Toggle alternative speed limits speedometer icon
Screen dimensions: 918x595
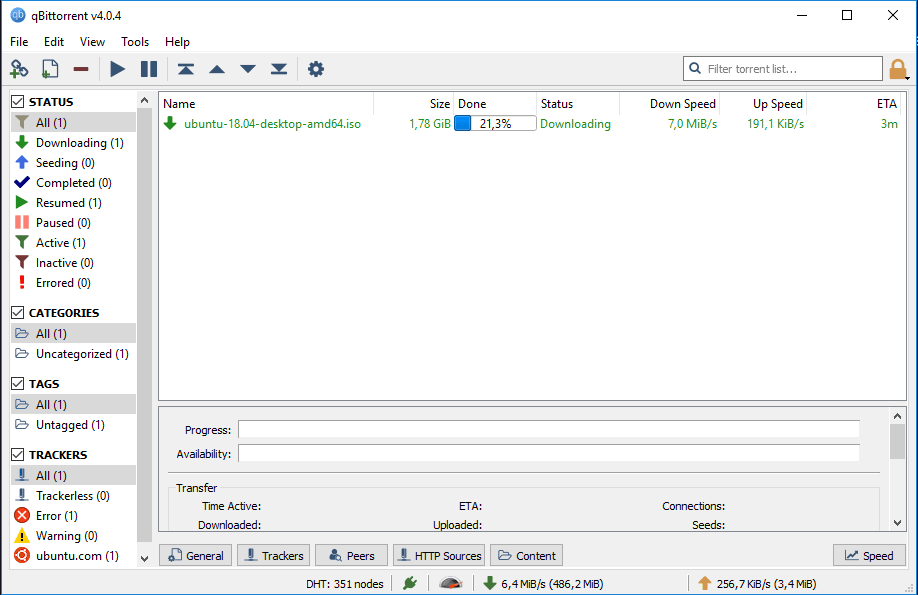pos(451,583)
